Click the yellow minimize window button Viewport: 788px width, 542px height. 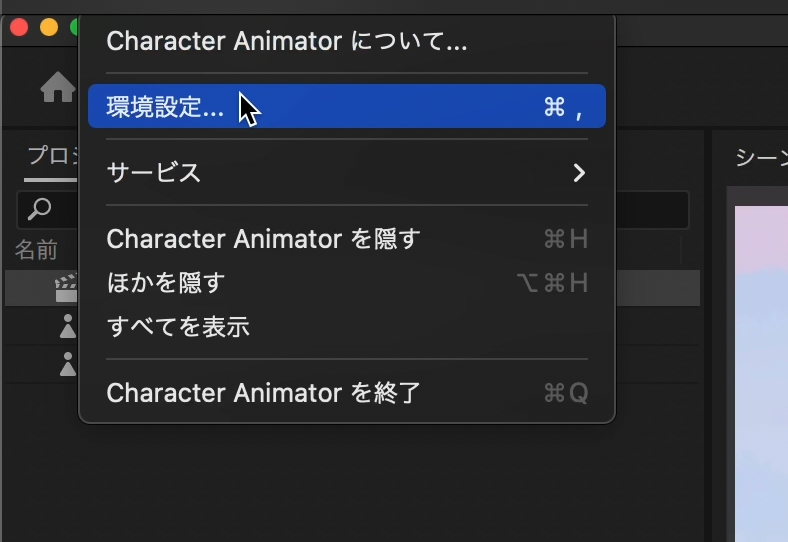(x=48, y=27)
